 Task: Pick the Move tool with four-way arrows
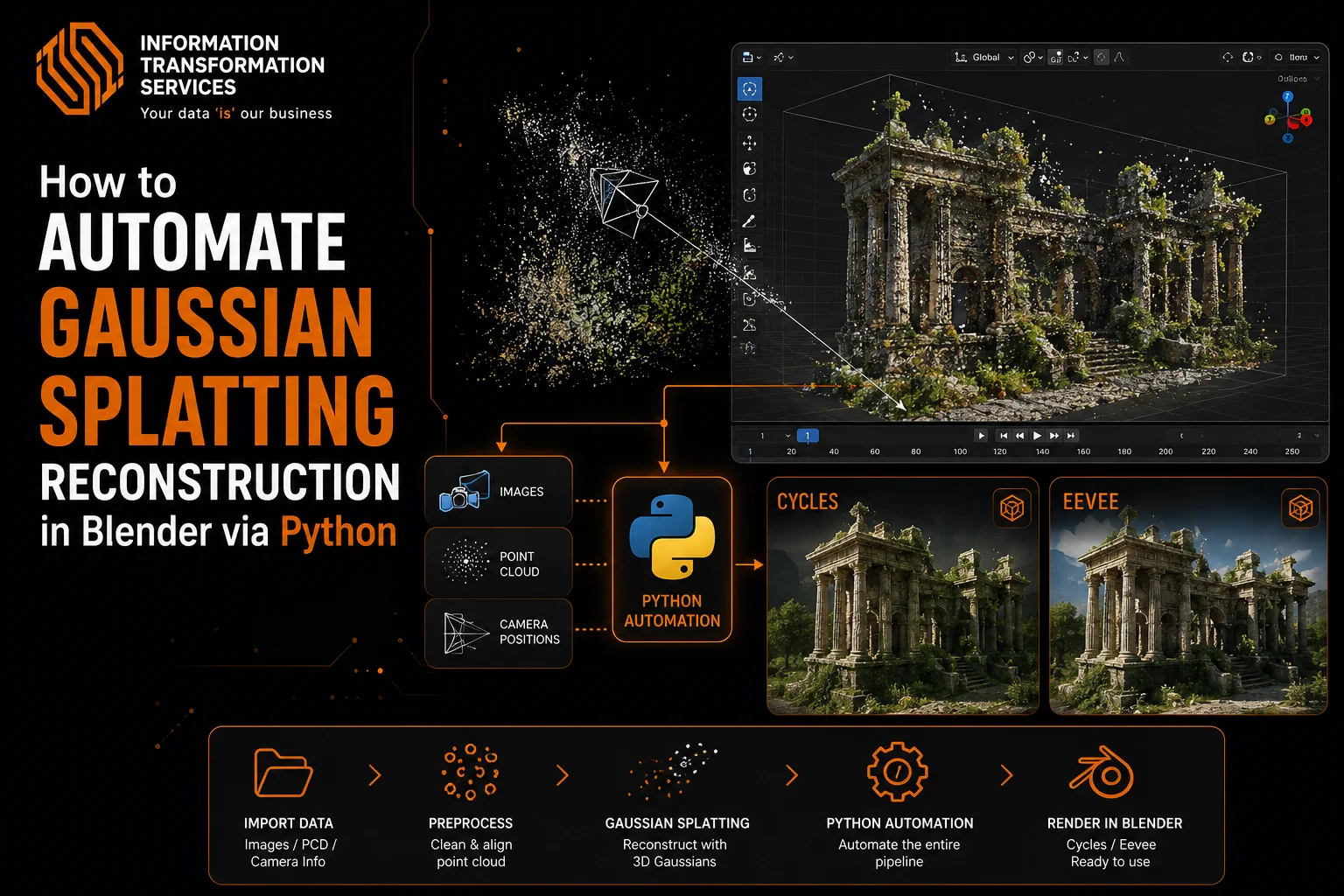(750, 143)
